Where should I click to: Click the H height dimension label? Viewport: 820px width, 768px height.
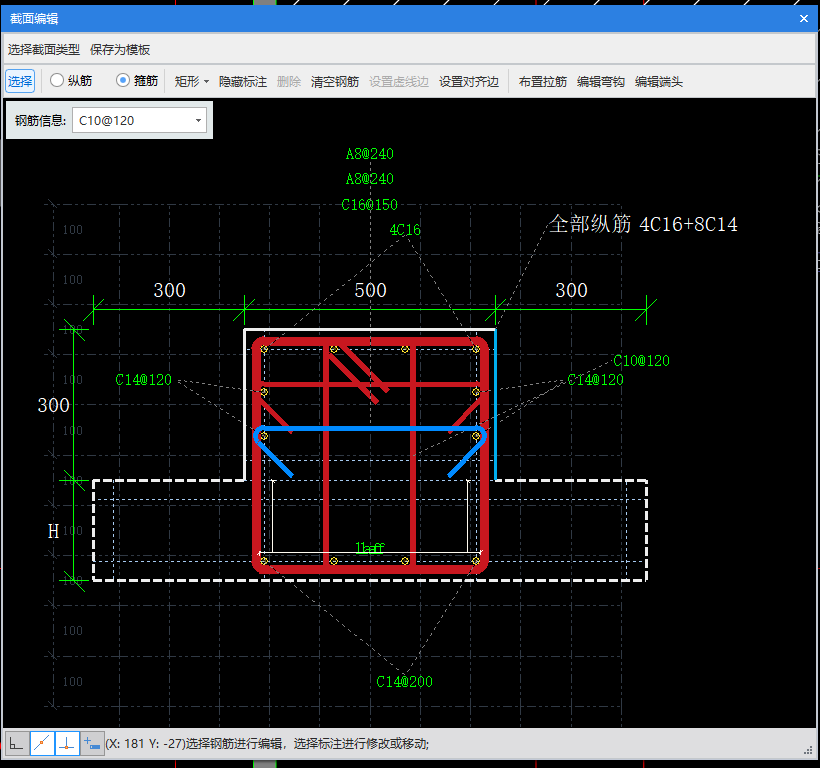coord(53,531)
